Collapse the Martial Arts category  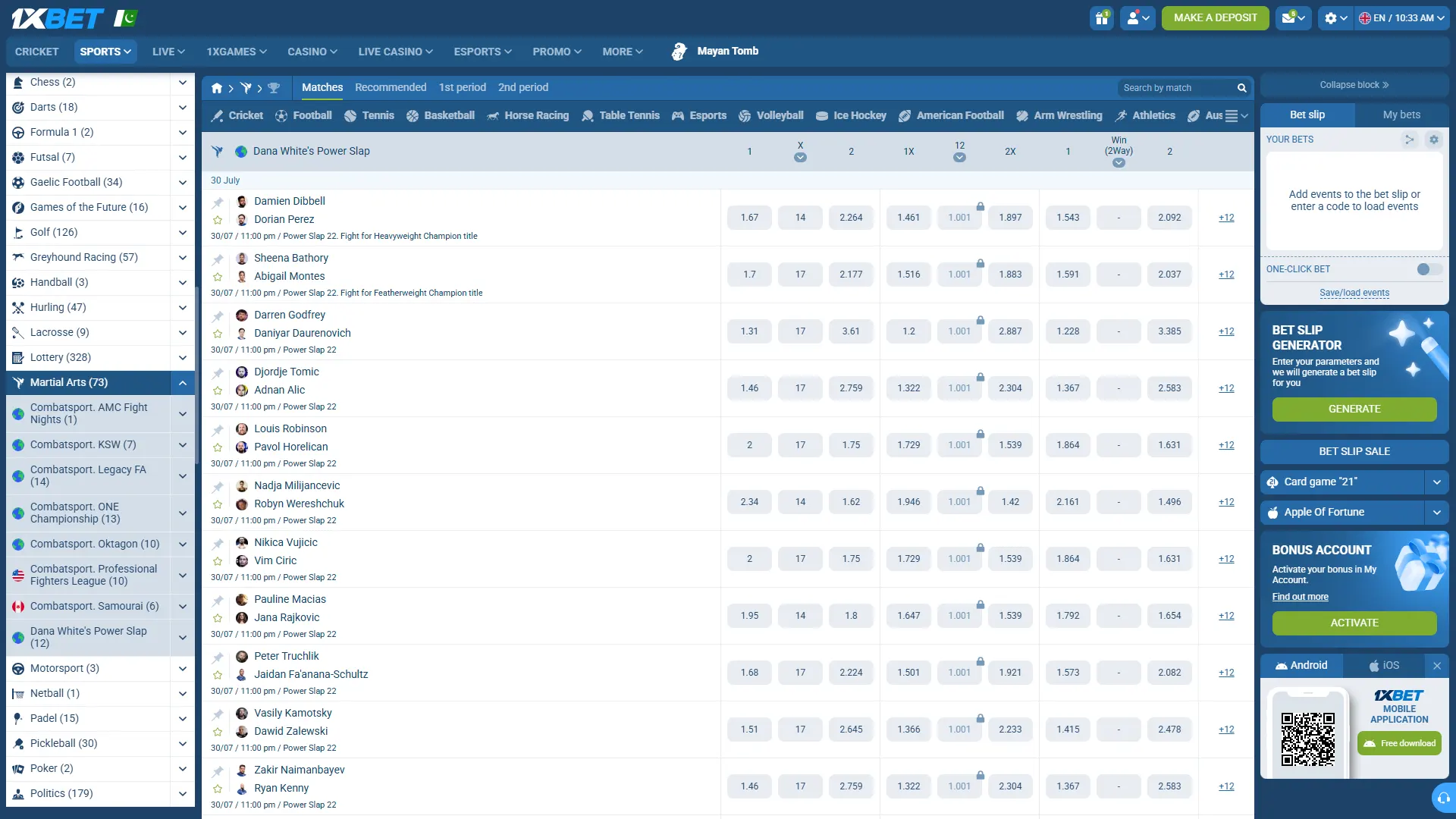(x=183, y=383)
